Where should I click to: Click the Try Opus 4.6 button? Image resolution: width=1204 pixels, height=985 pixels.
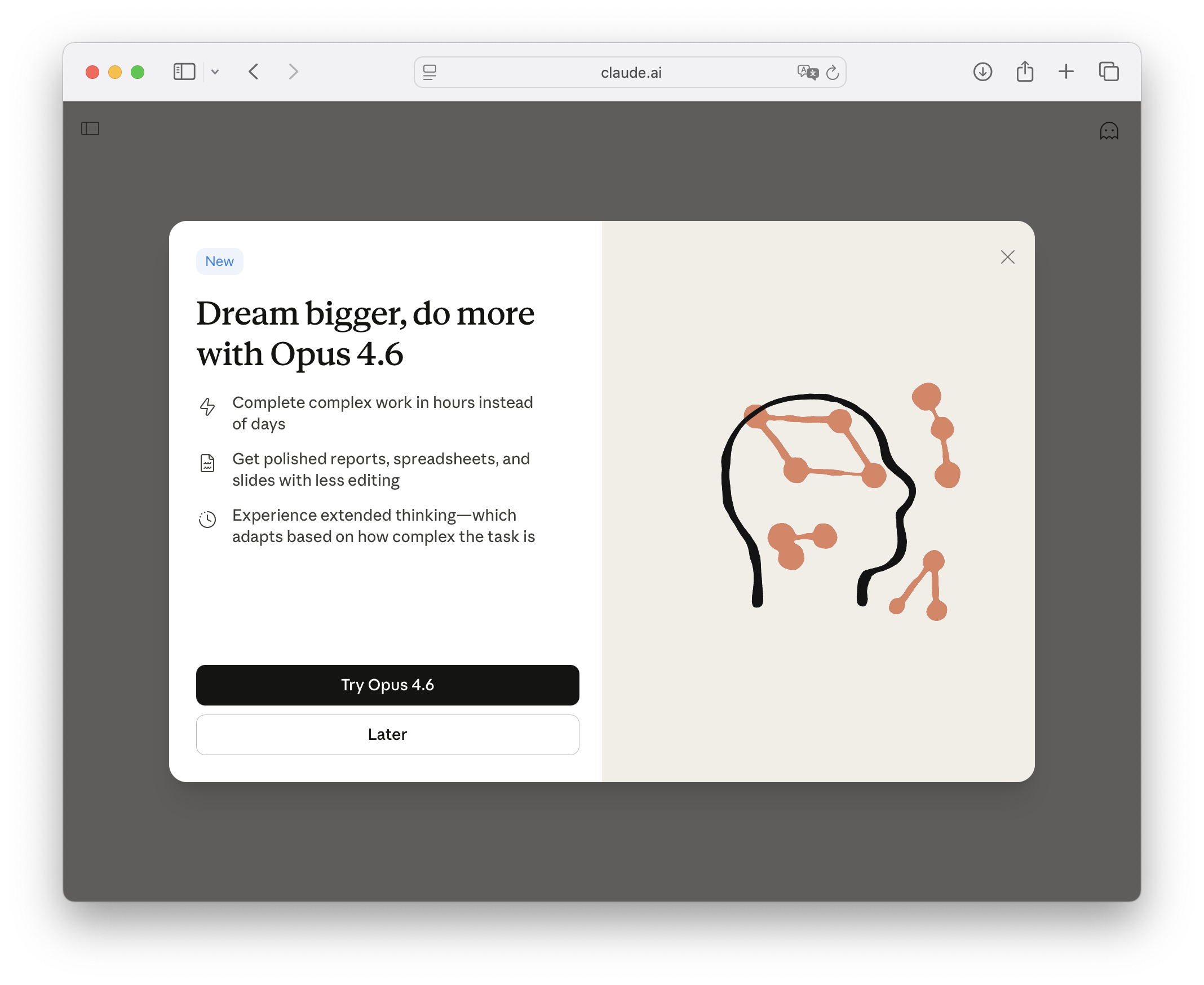point(387,685)
